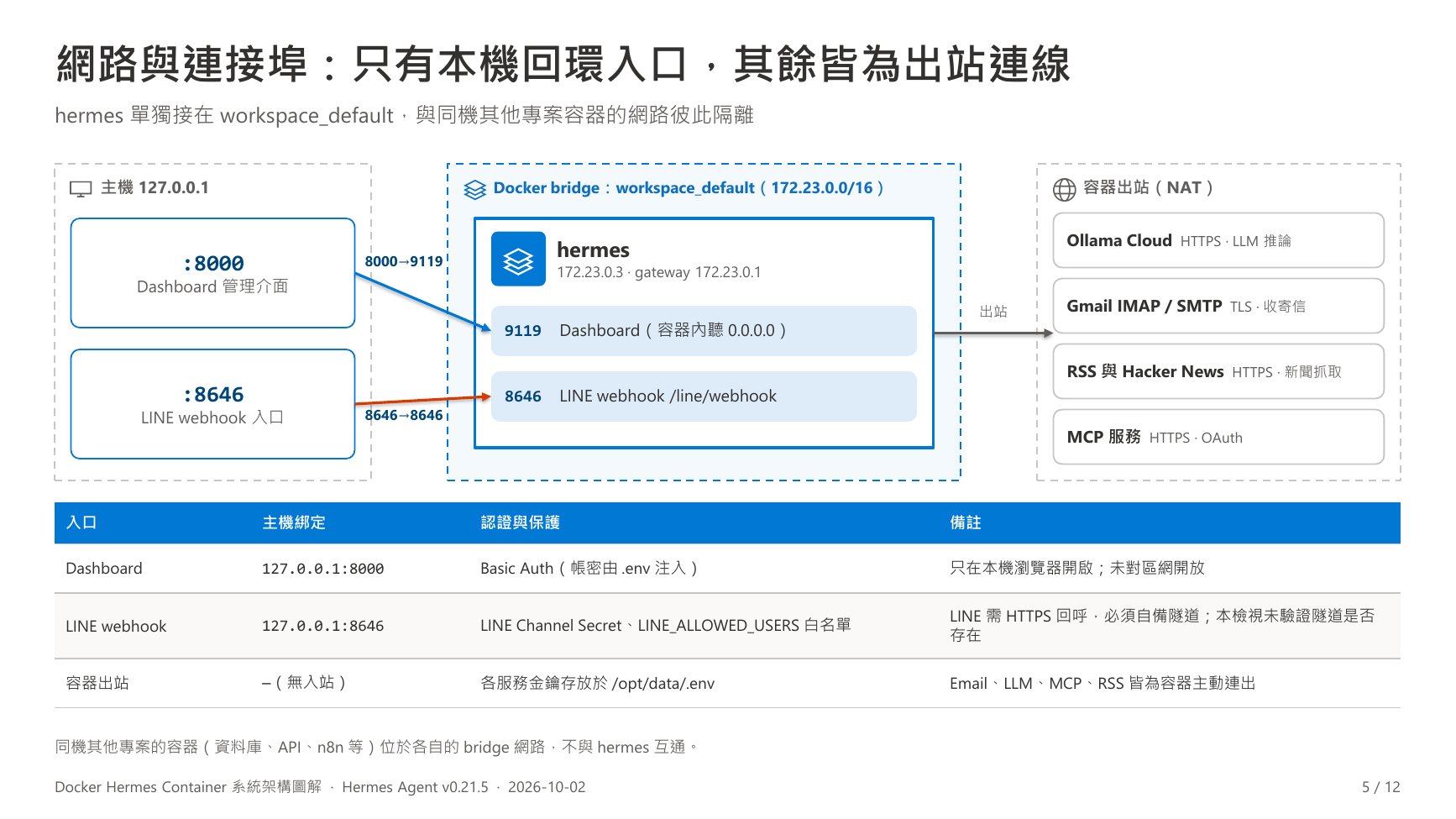Click the 容器出站 table row label
The height and width of the screenshot is (819, 1456).
(97, 683)
